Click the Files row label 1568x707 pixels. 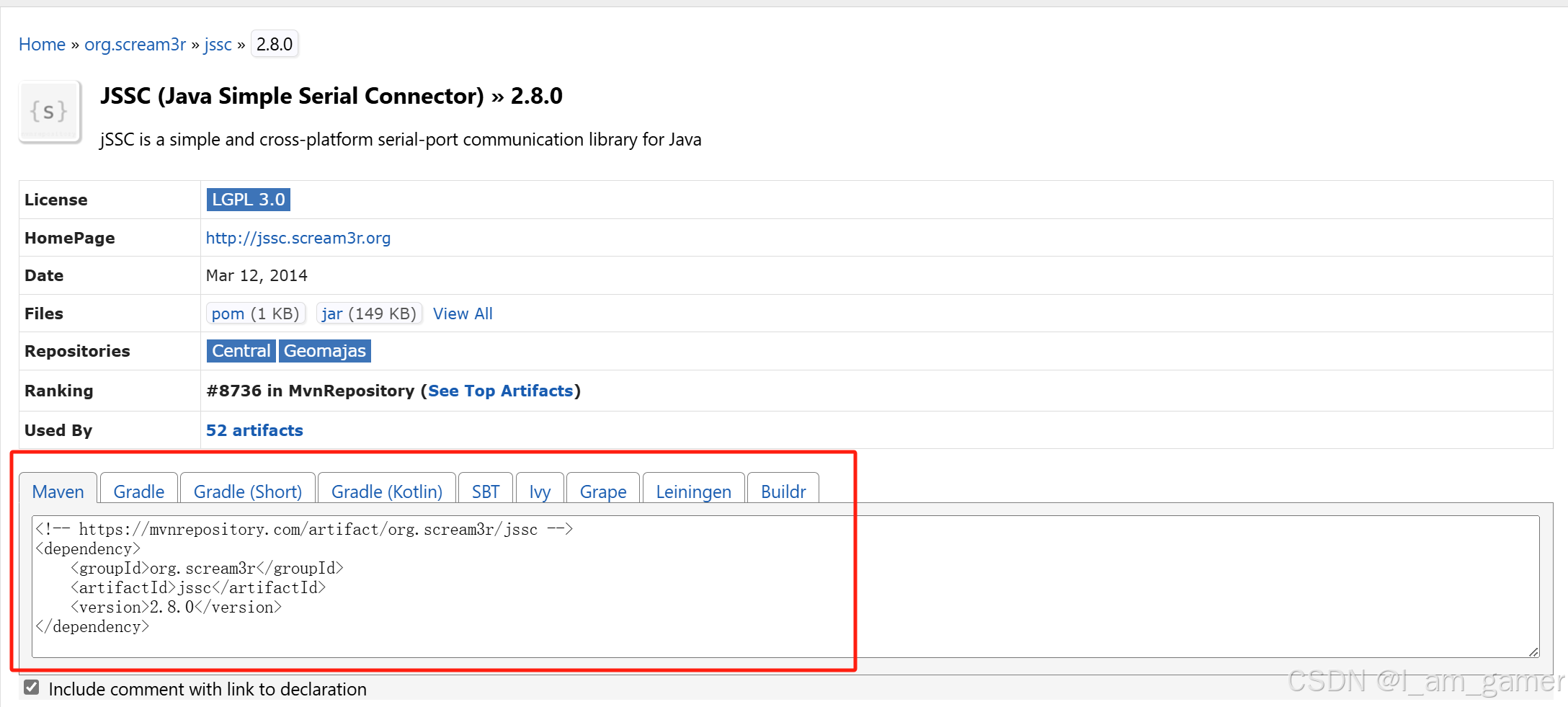(x=44, y=314)
